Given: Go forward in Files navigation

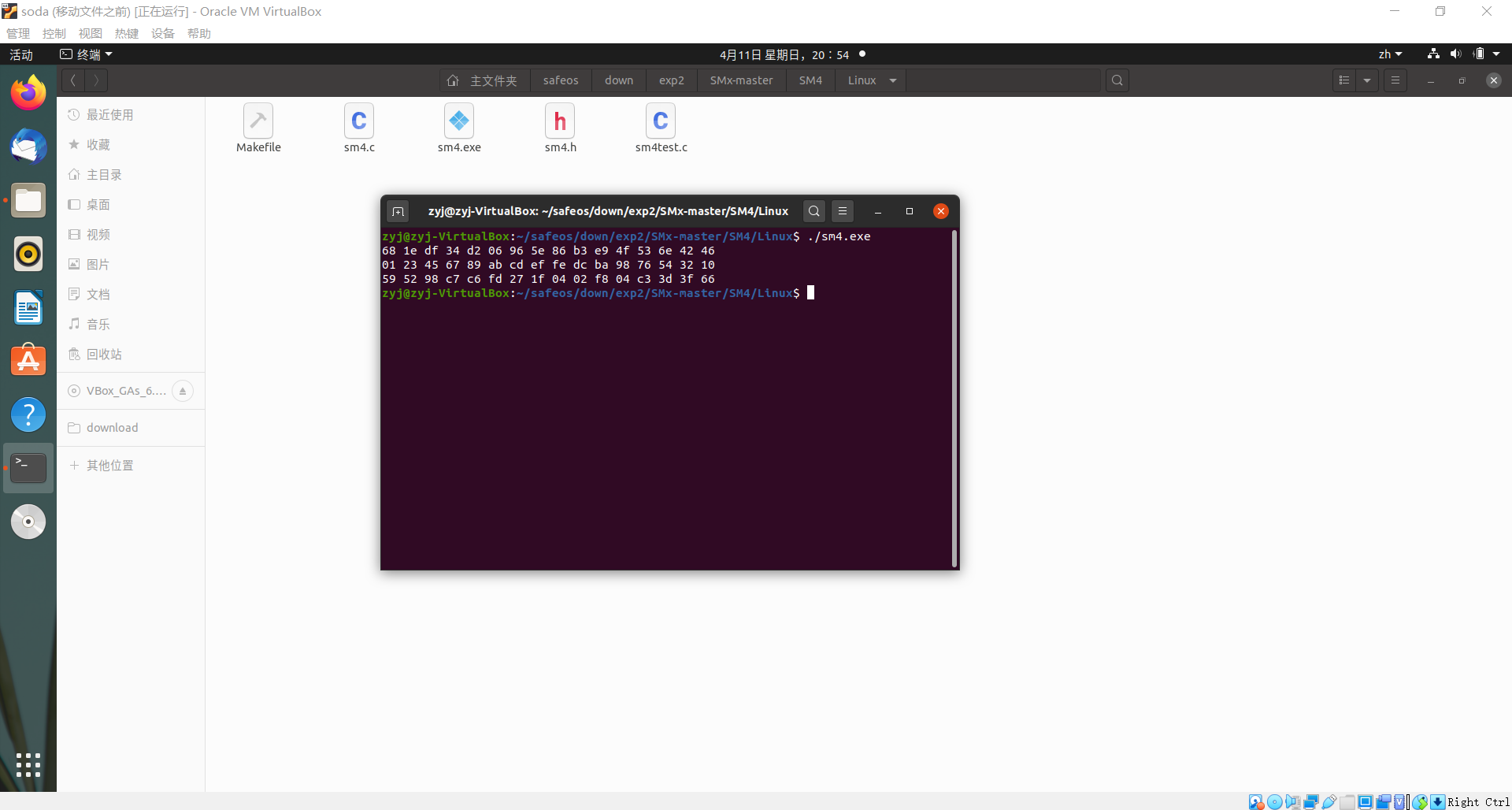Looking at the screenshot, I should (96, 80).
